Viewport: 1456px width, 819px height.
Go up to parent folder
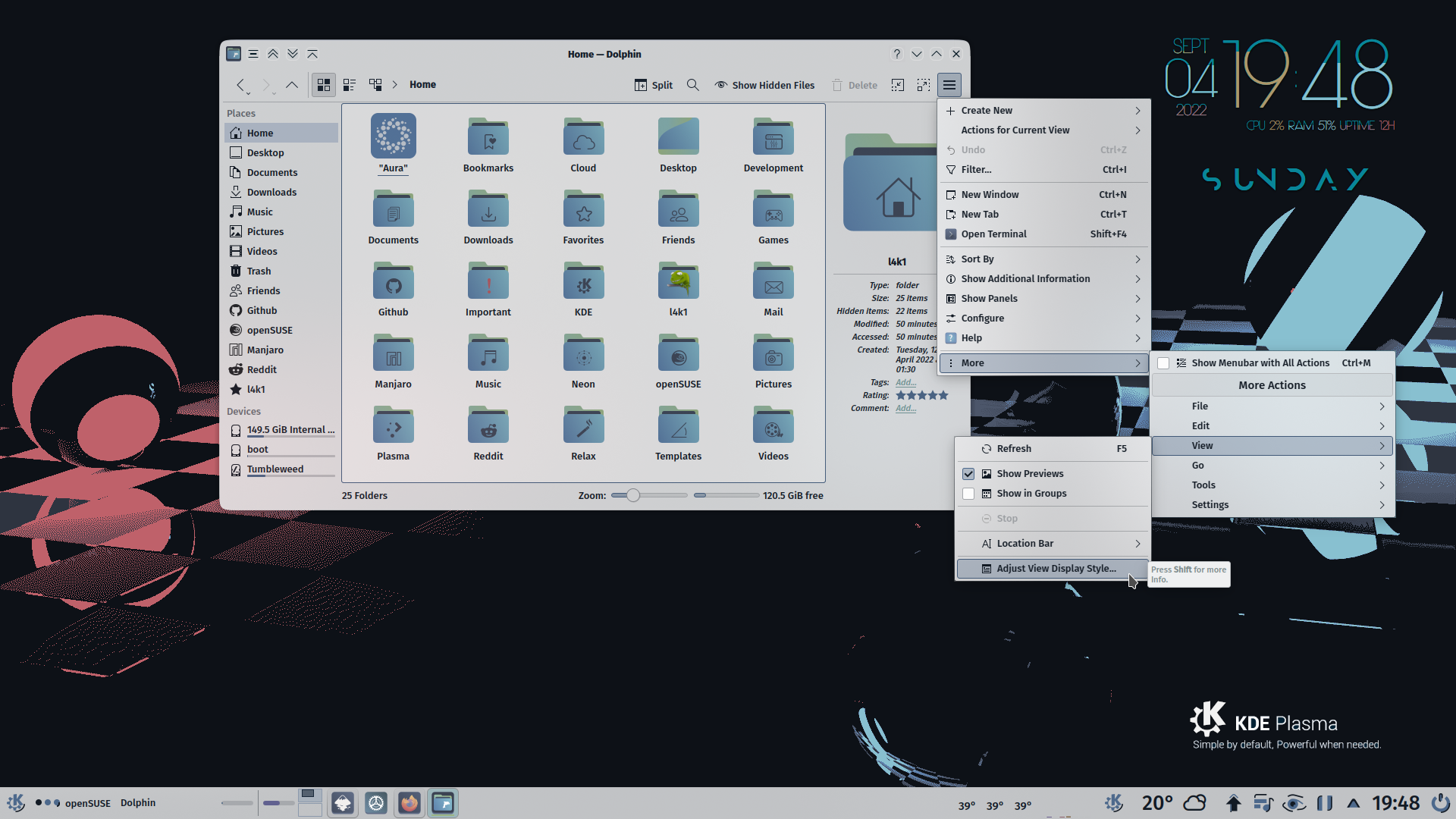tap(292, 85)
